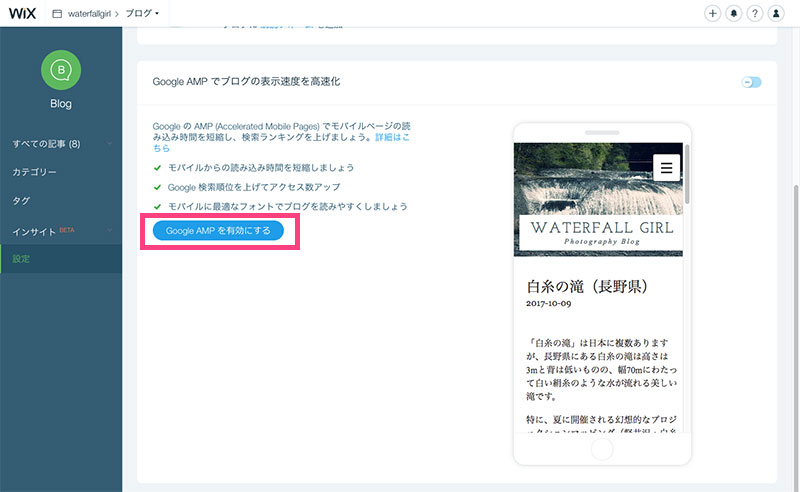The image size is (800, 492).
Task: Click the Blog label under the icon
Action: tap(61, 104)
